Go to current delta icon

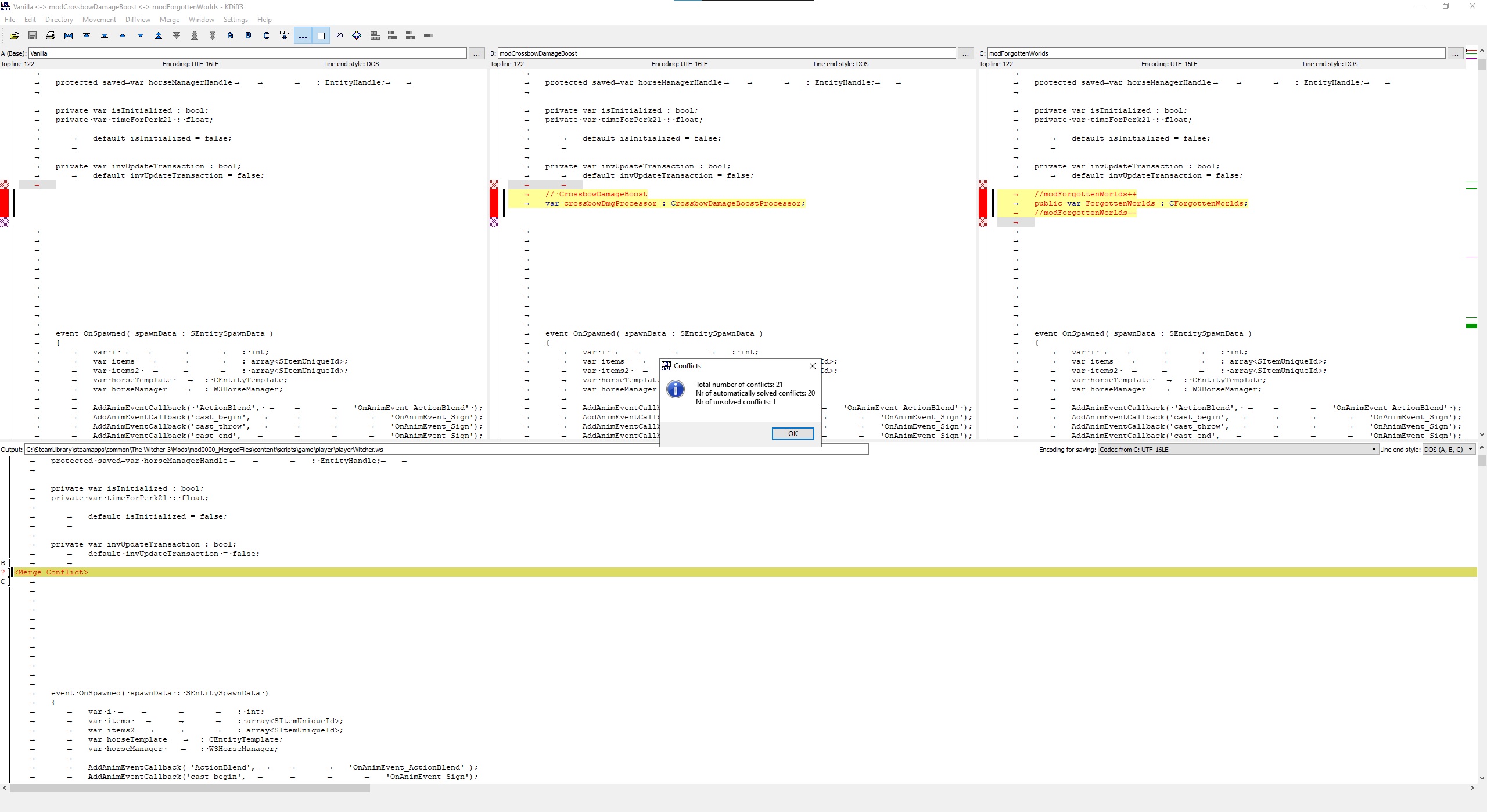coord(69,35)
